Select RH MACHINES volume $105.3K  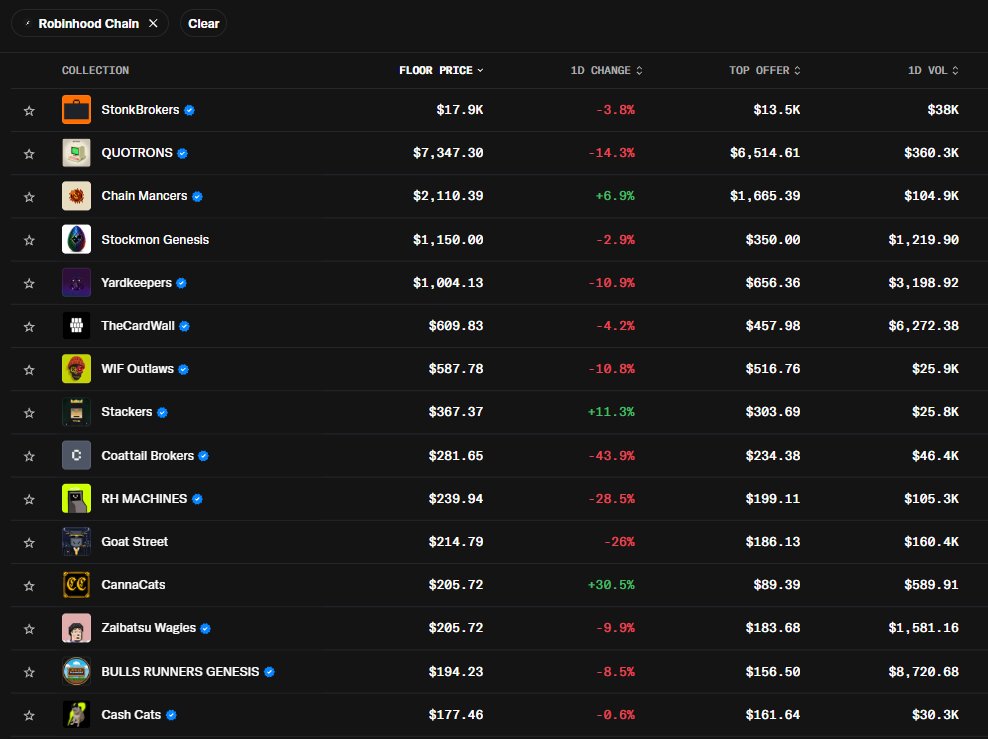coord(931,498)
